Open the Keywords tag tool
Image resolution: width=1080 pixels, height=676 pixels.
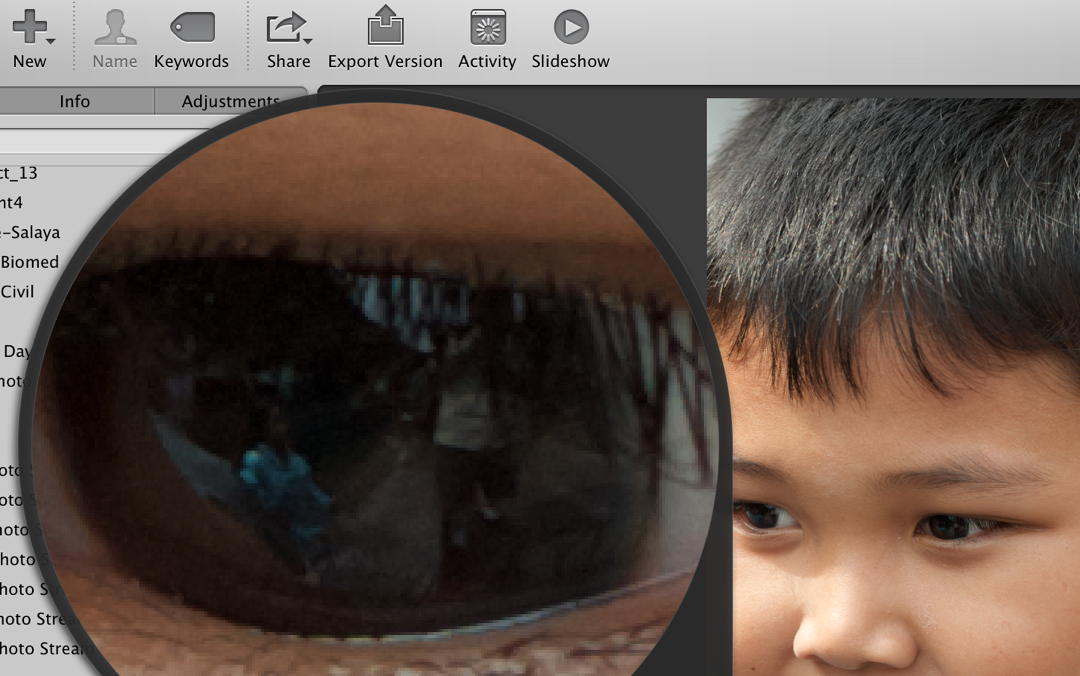point(193,27)
